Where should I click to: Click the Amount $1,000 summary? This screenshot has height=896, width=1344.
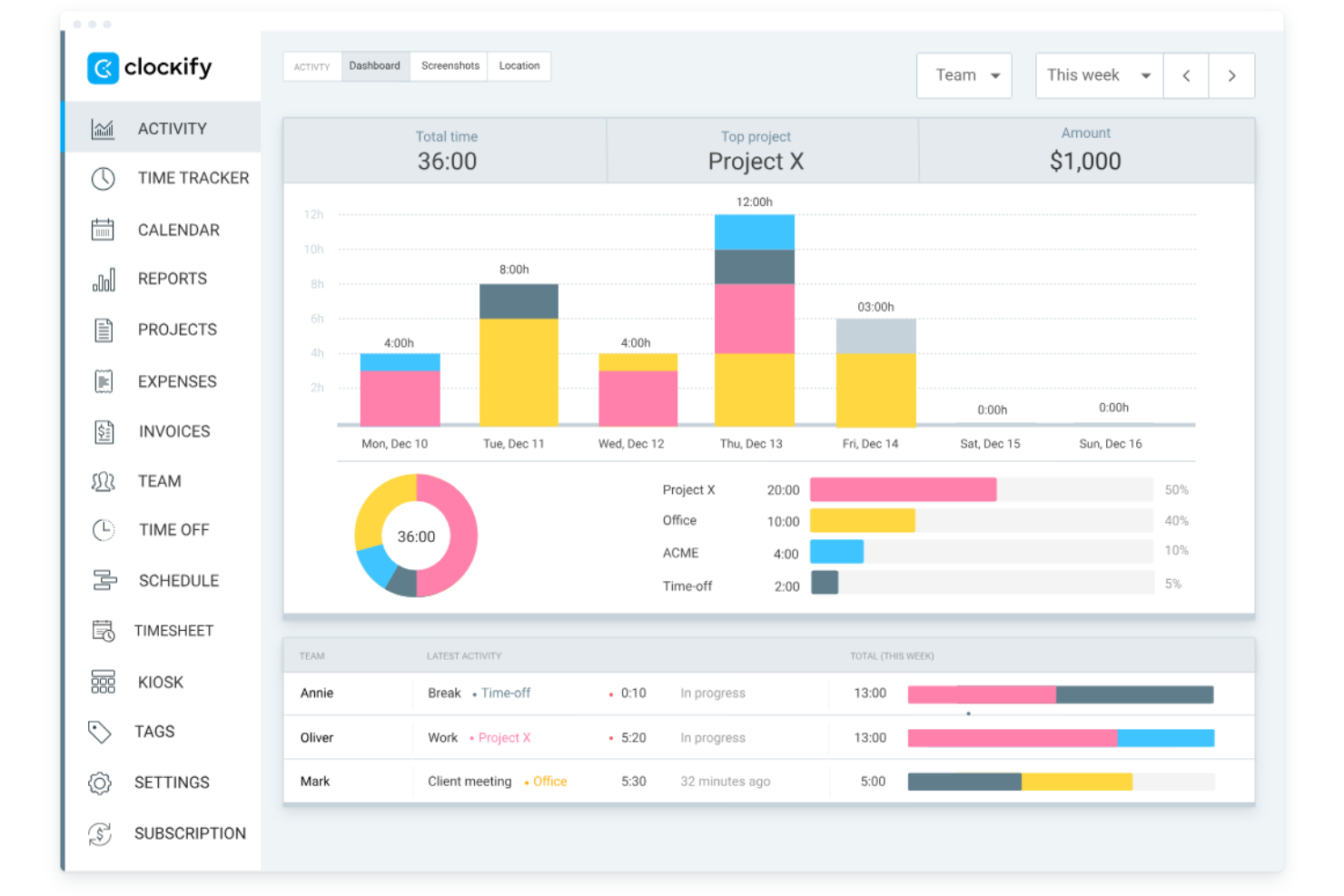(x=1086, y=152)
